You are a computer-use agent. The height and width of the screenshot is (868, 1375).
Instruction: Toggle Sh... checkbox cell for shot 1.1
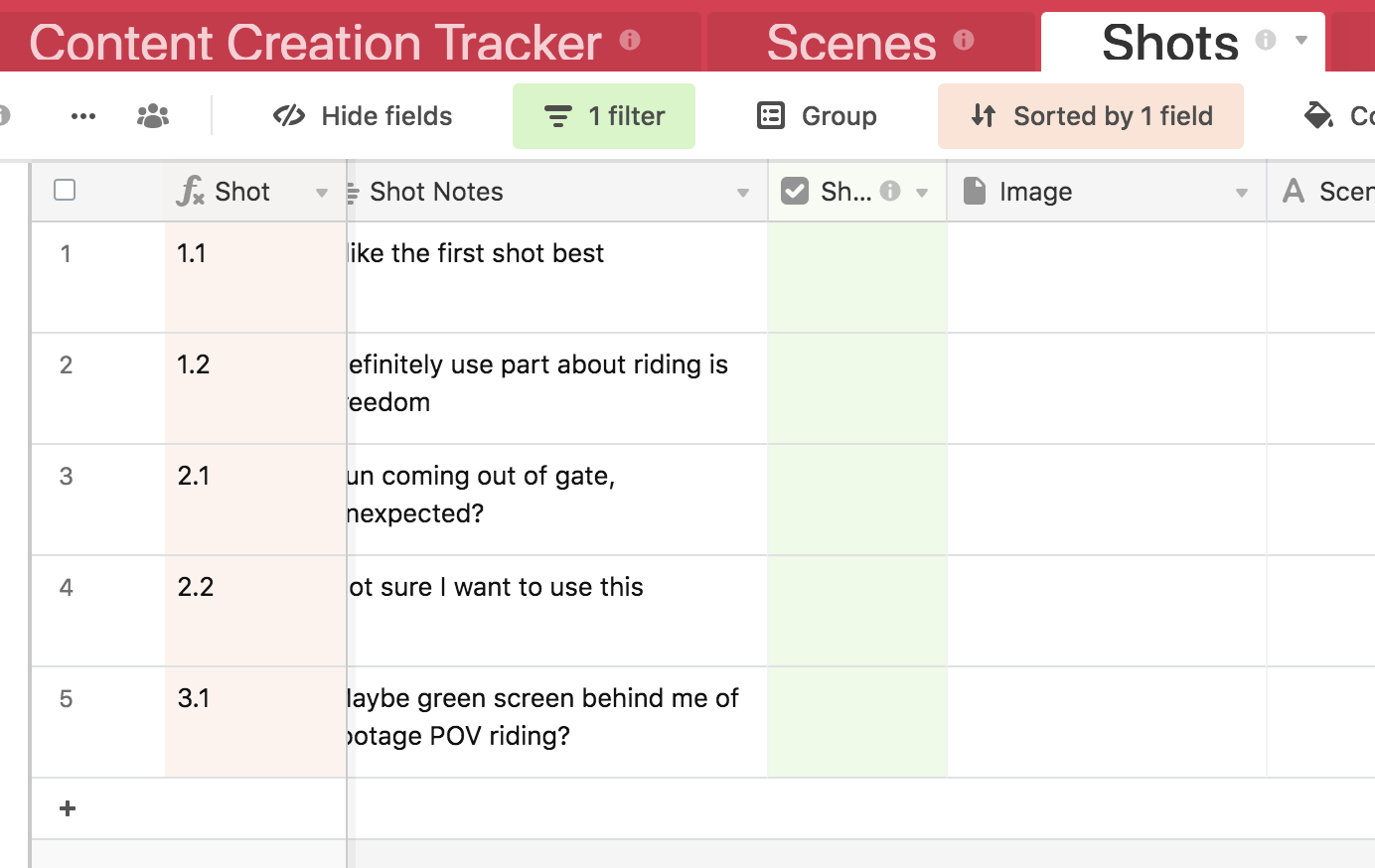coord(857,277)
